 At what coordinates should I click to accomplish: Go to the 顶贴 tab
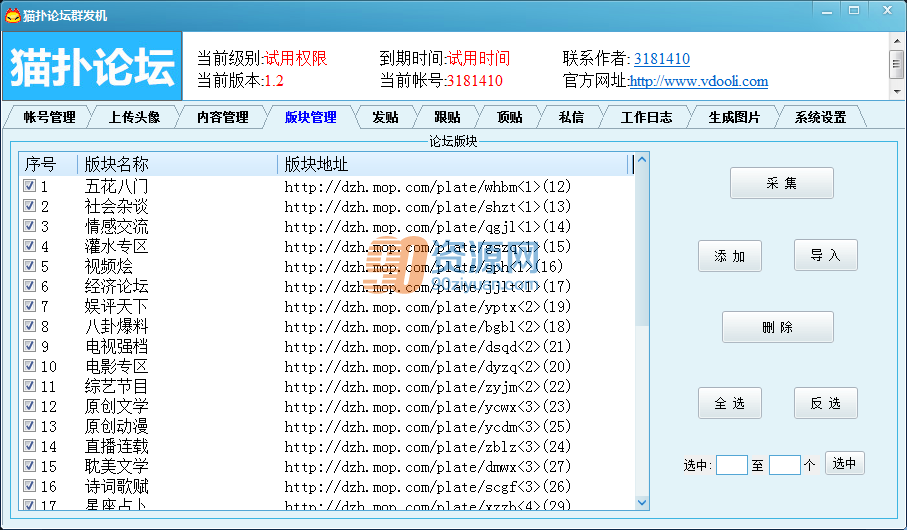pyautogui.click(x=510, y=117)
